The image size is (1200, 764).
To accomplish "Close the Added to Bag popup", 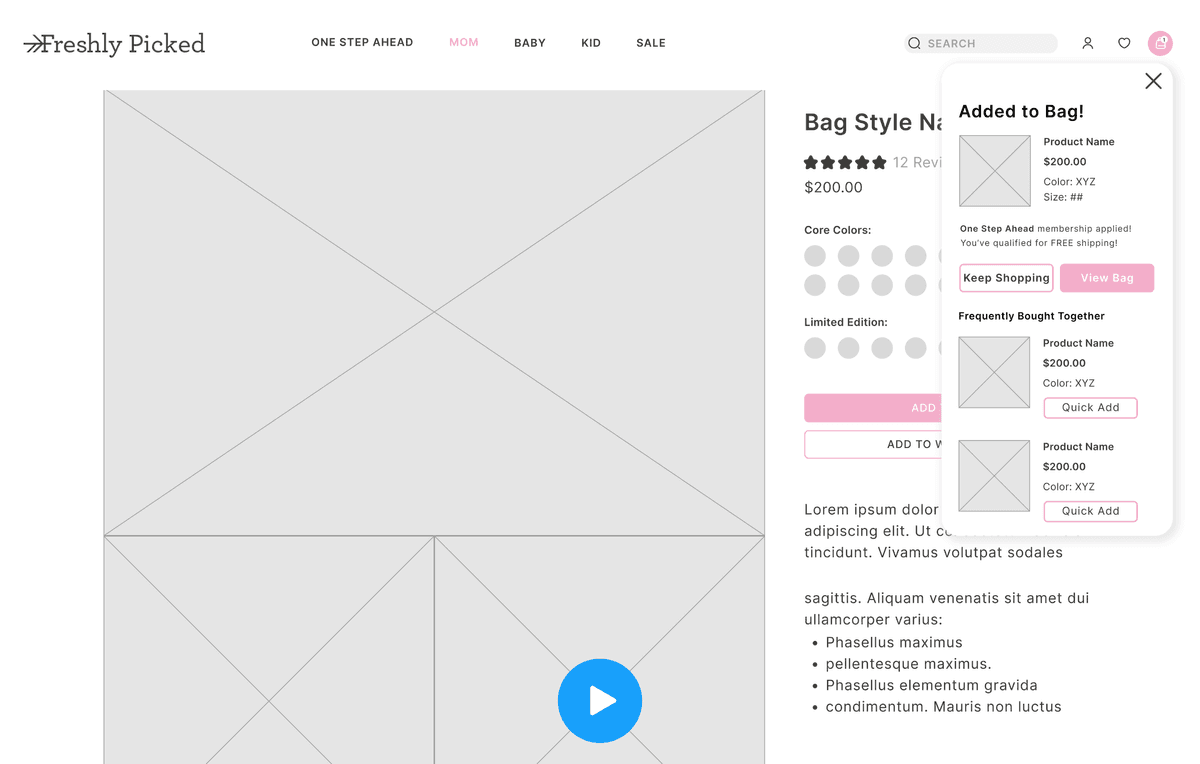I will tap(1153, 81).
